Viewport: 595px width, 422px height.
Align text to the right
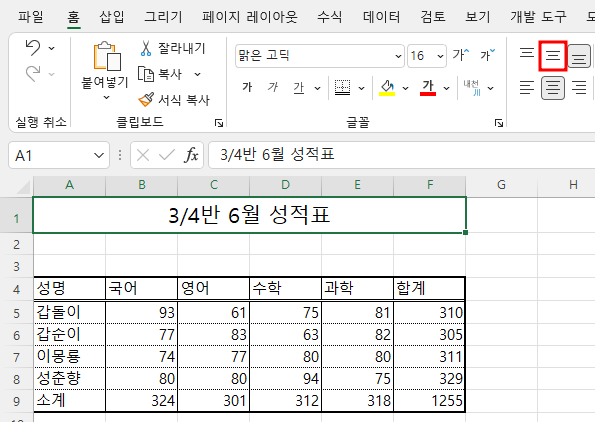pyautogui.click(x=579, y=88)
